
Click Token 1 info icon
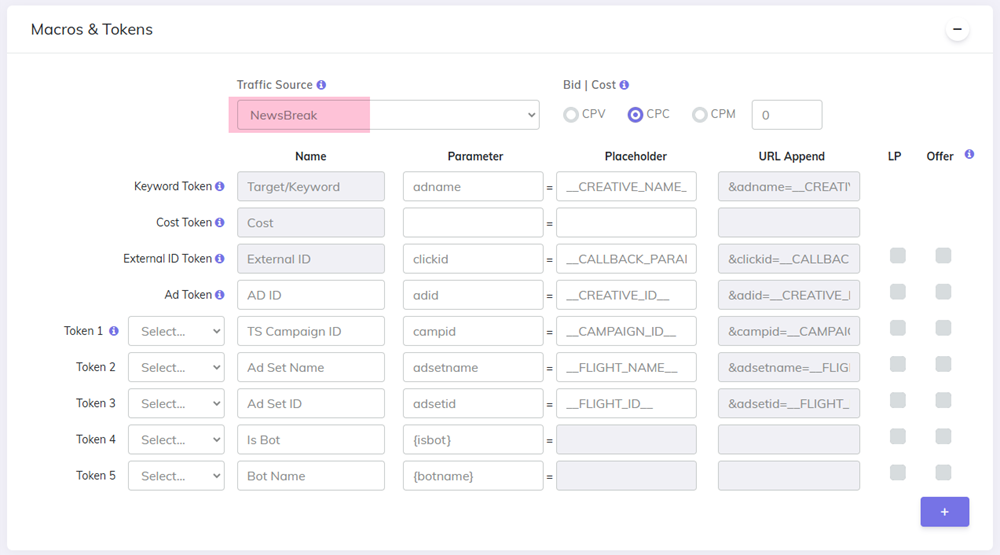click(114, 331)
